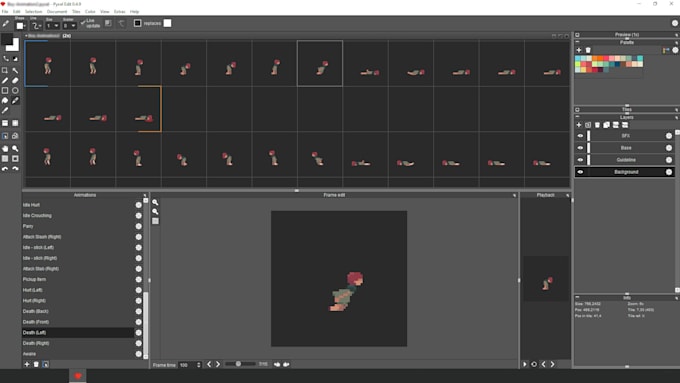Open the brush Size dropdown
Screen dimensions: 680x383
[52, 26]
